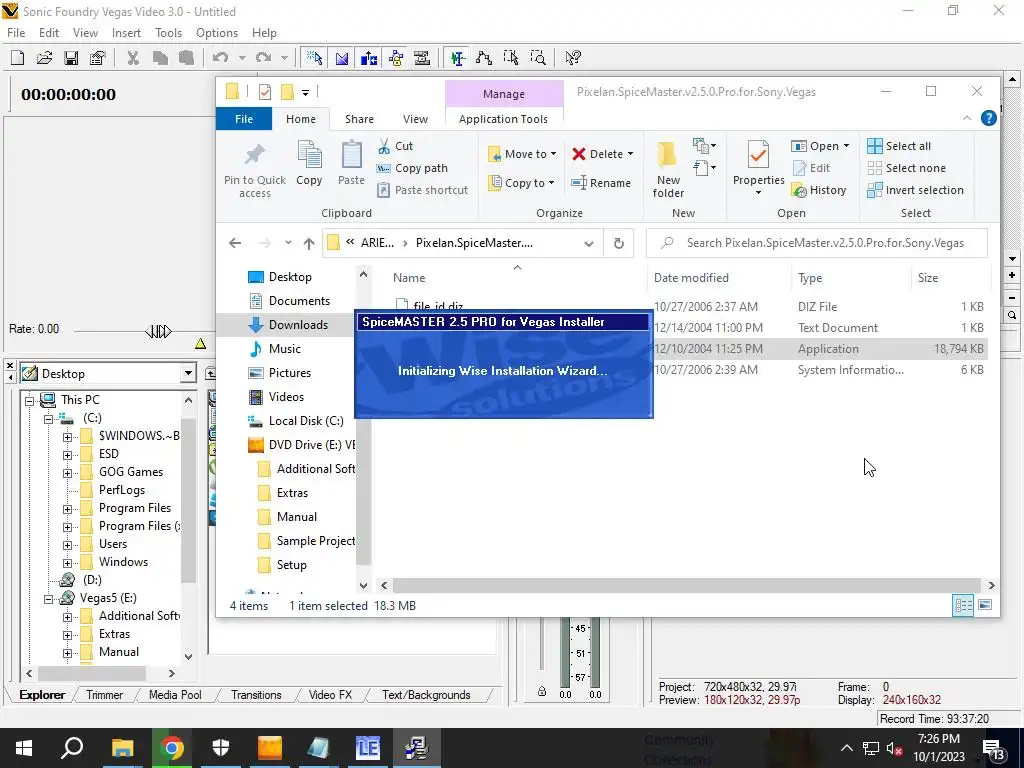1024x768 pixels.
Task: Open the Undo history dropdown arrow
Action: pos(242,58)
